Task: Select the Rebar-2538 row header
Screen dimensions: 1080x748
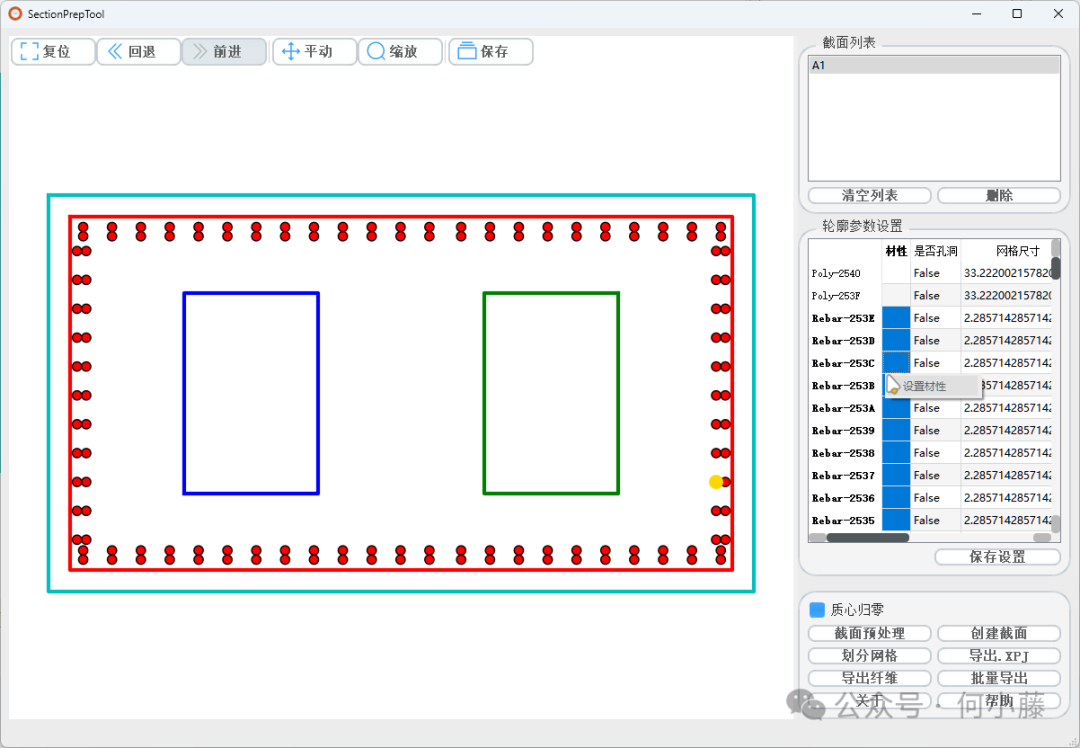Action: 845,453
